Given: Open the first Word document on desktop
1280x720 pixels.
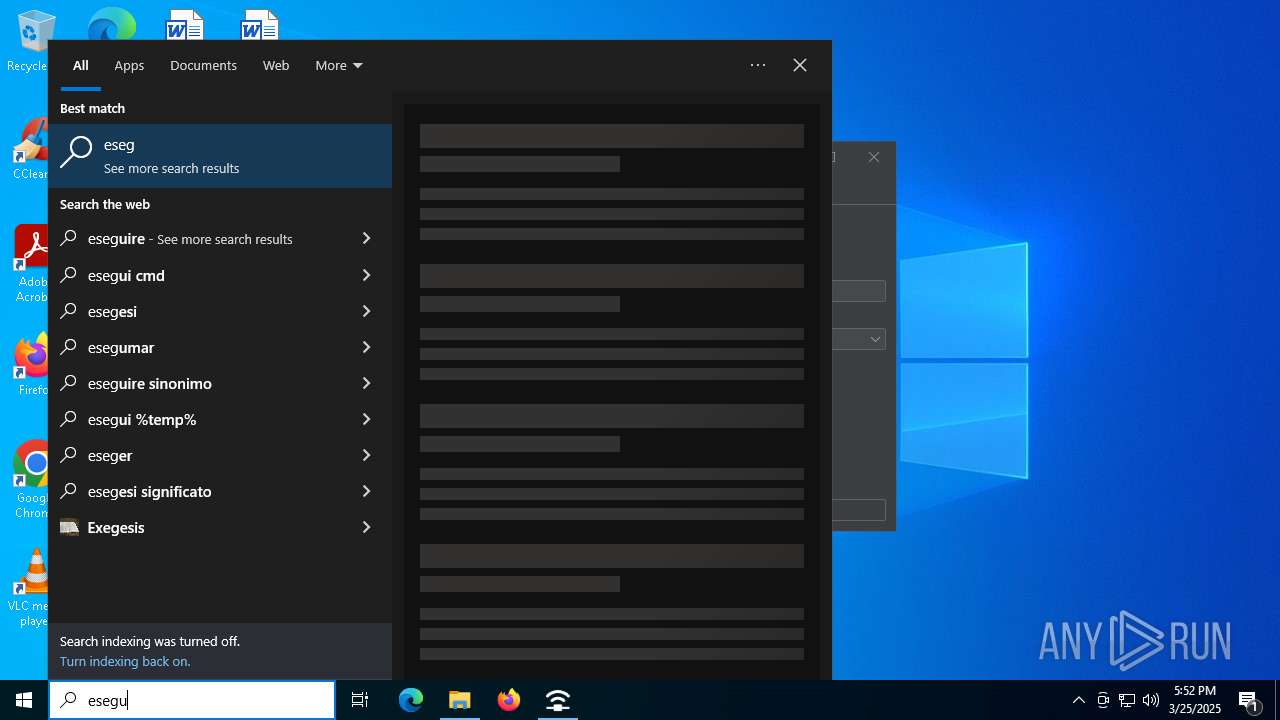Looking at the screenshot, I should [x=185, y=24].
